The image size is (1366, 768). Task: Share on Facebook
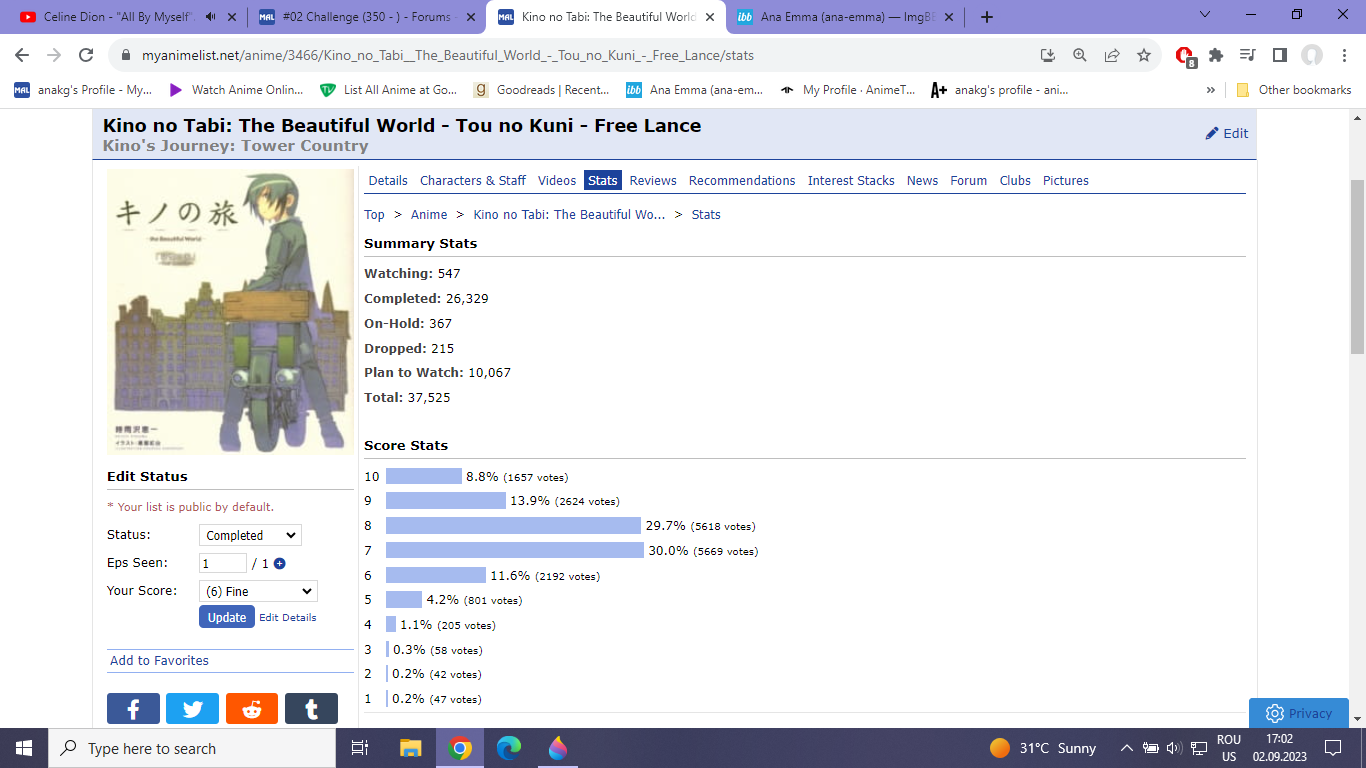click(133, 709)
